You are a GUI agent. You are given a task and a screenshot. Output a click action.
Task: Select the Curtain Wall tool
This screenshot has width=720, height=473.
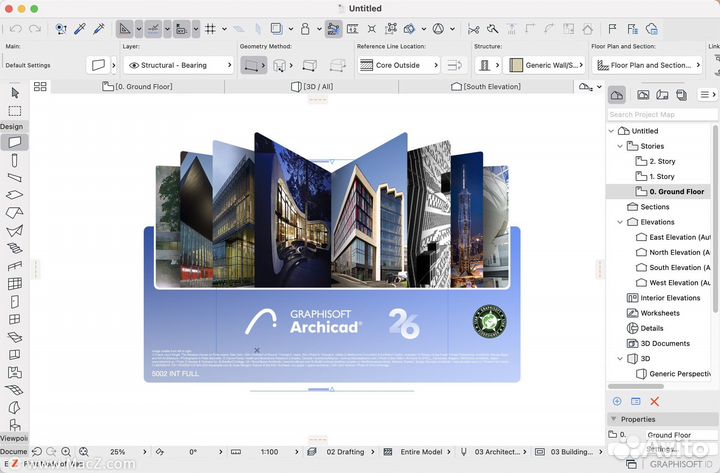point(15,284)
